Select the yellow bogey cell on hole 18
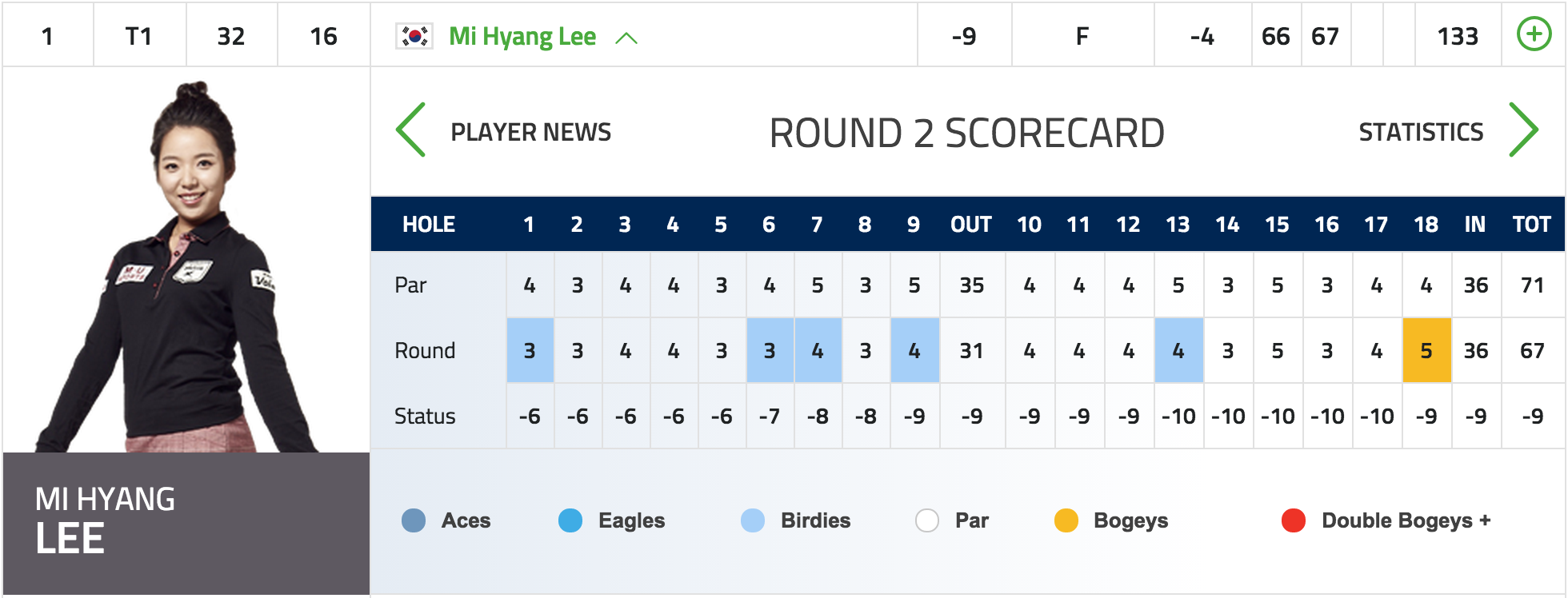 (1426, 350)
